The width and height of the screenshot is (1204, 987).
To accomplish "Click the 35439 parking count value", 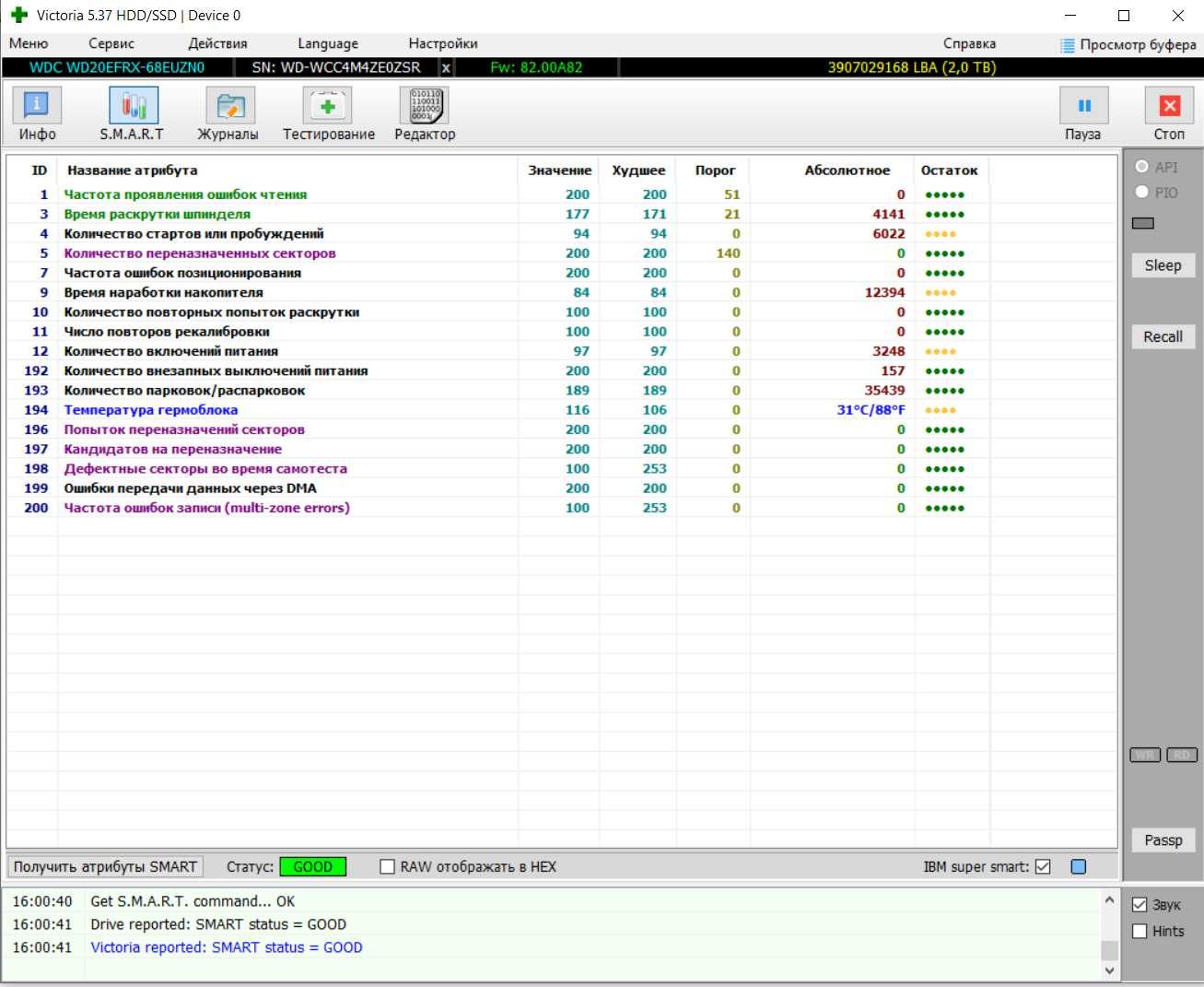I will (x=884, y=391).
